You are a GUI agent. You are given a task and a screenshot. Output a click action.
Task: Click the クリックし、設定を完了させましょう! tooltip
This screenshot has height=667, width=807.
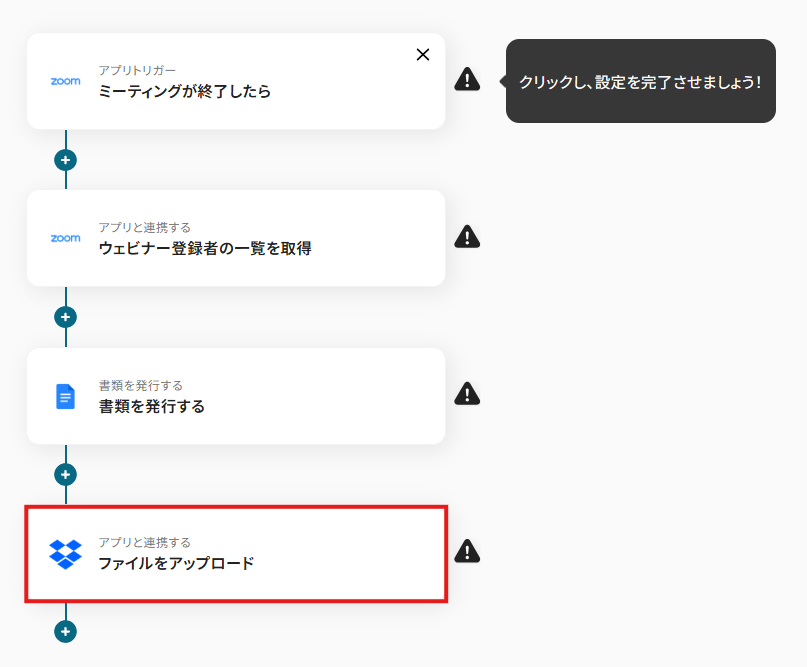tap(640, 81)
